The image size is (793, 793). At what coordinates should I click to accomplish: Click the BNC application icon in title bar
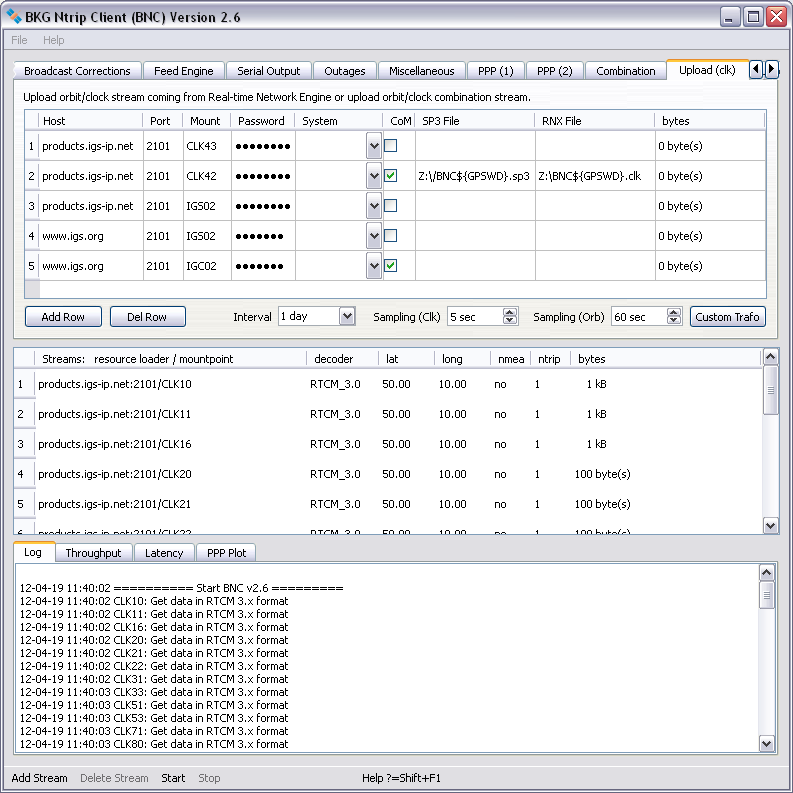click(15, 16)
